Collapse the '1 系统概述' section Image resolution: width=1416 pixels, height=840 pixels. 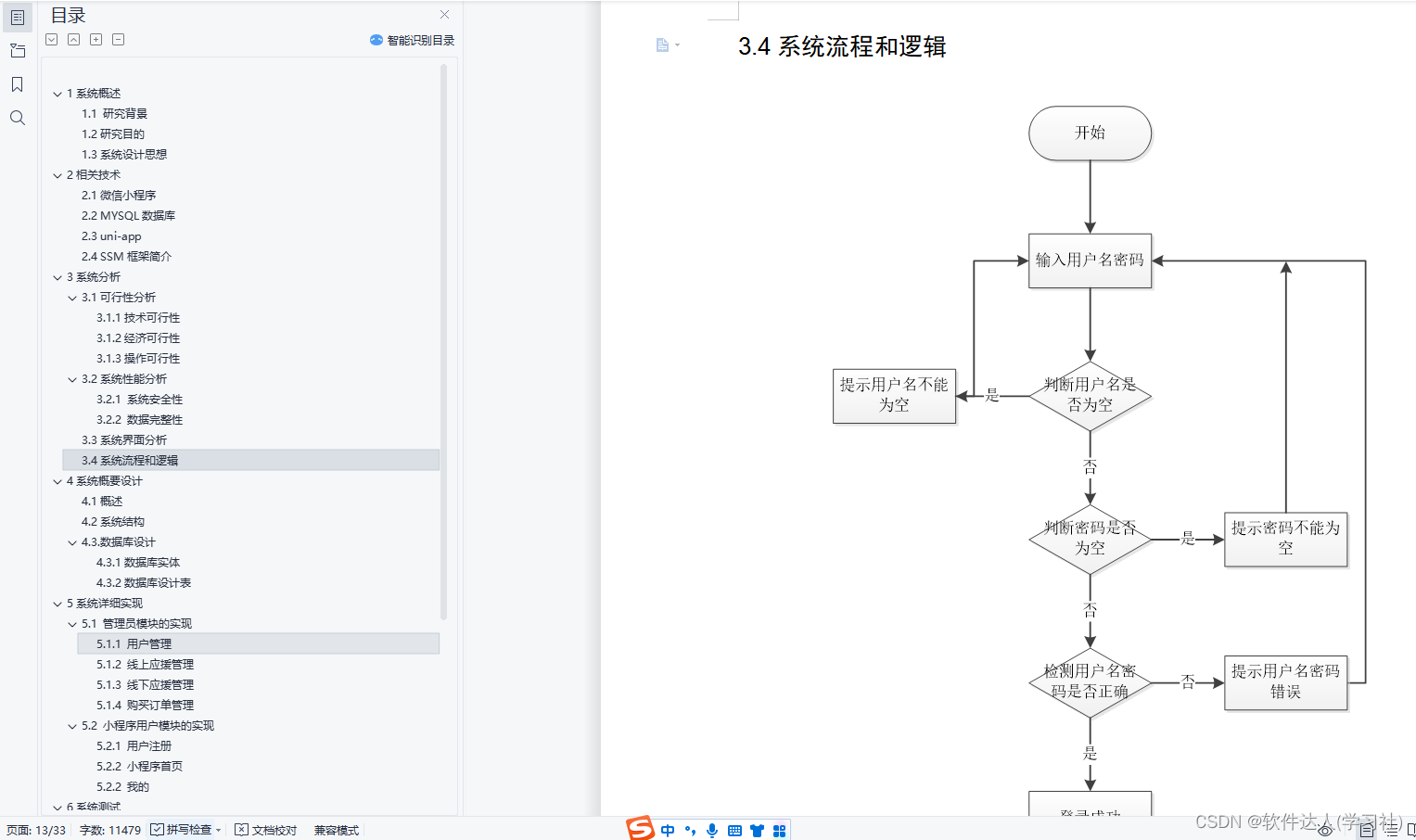pyautogui.click(x=57, y=94)
